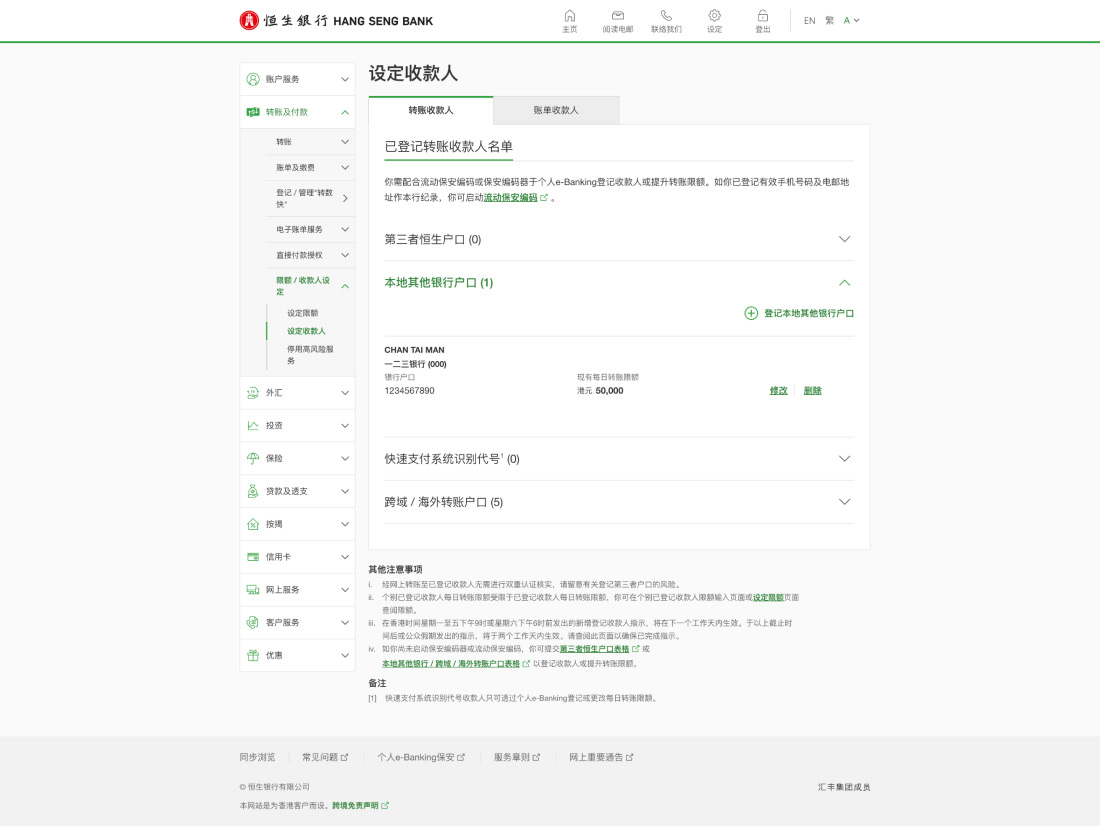Open the font size A dropdown
The width and height of the screenshot is (1100, 826).
pyautogui.click(x=851, y=20)
